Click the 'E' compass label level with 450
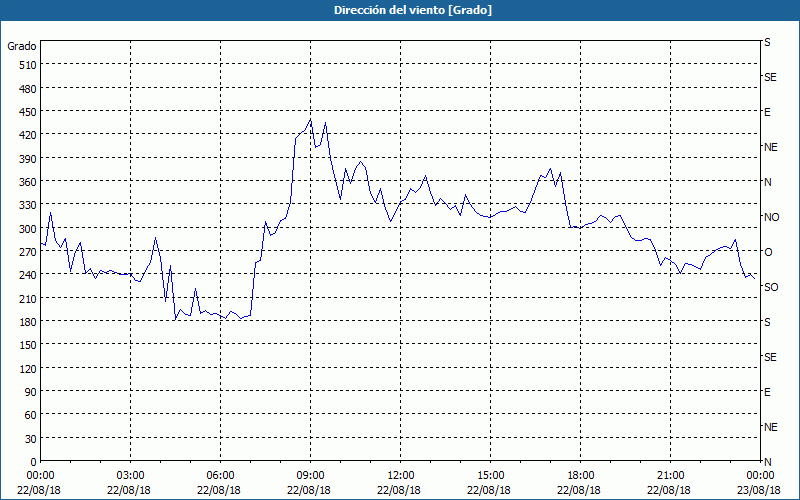Viewport: 800px width, 500px height. pyautogui.click(x=767, y=112)
